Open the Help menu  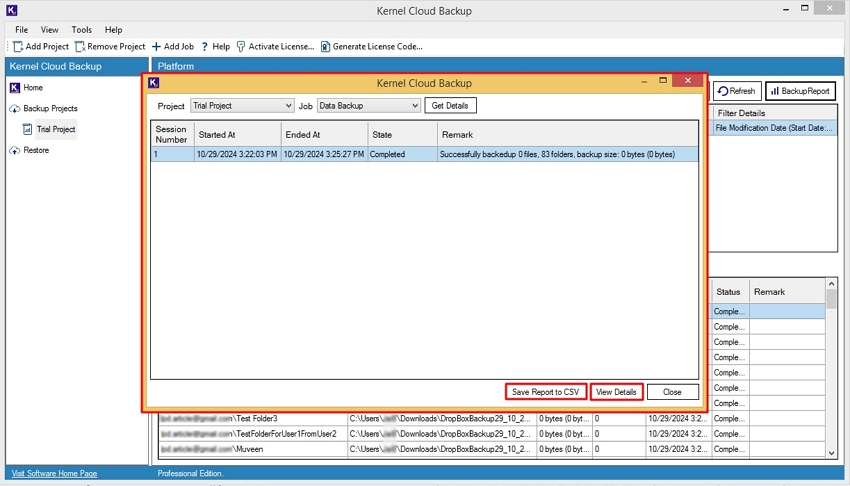click(x=113, y=30)
